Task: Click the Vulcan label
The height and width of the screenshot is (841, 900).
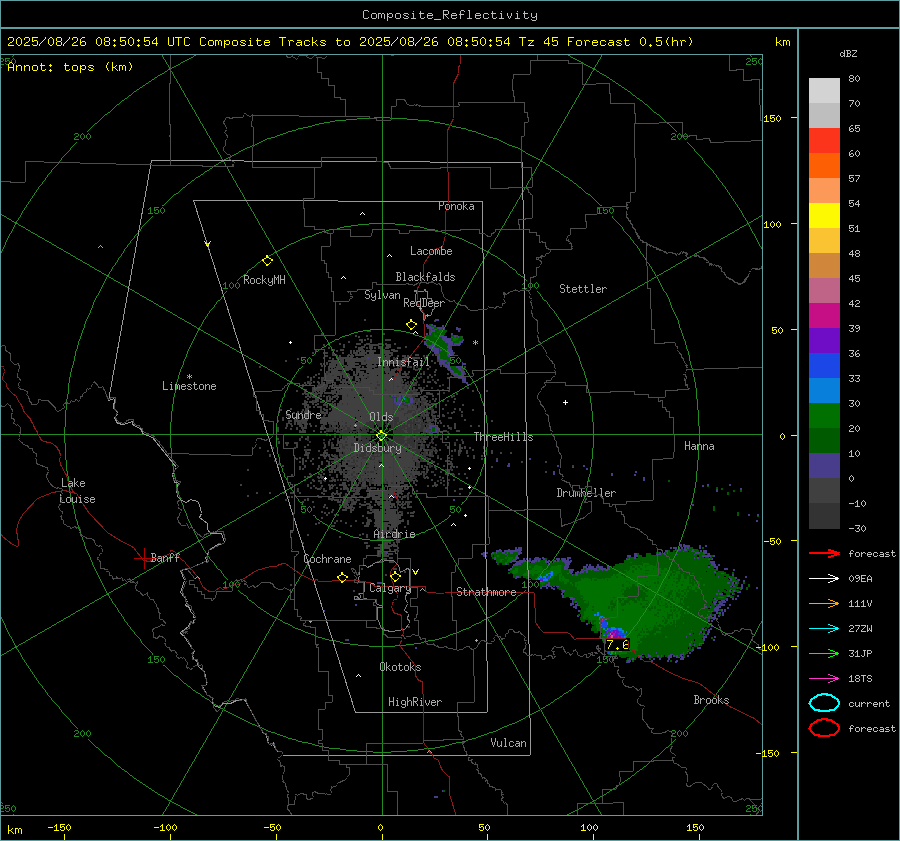Action: [508, 743]
